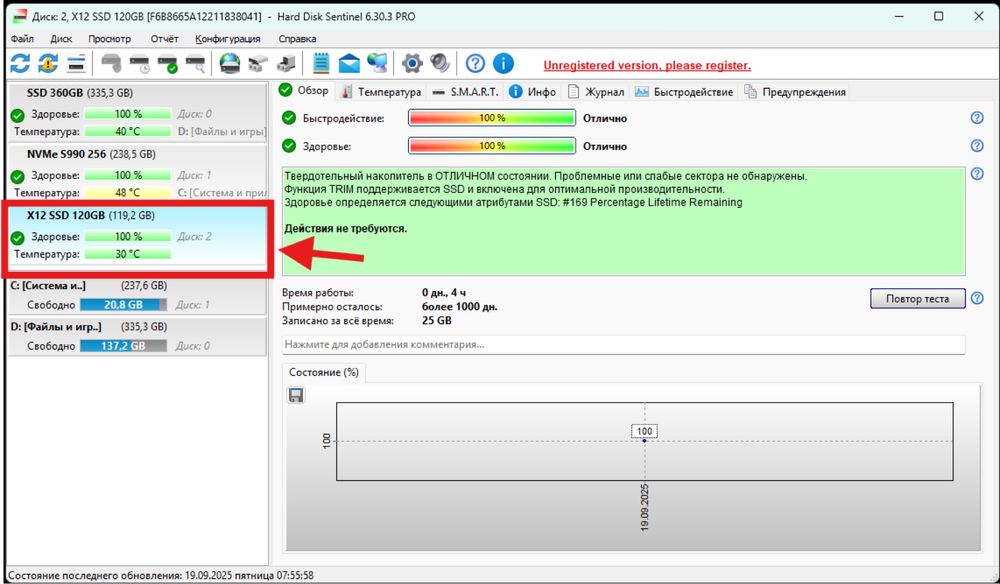Click the blue Refresh arrows toolbar icon
The width and height of the screenshot is (1000, 584).
coord(20,63)
